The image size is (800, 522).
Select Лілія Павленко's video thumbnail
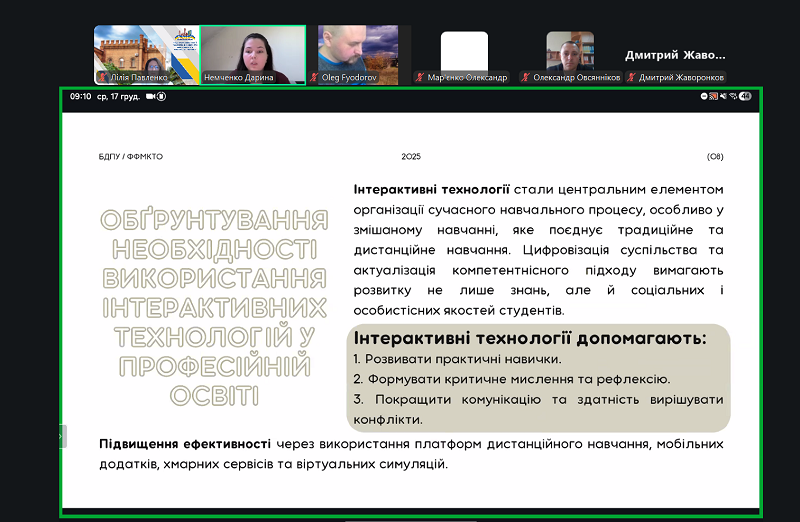pyautogui.click(x=146, y=50)
